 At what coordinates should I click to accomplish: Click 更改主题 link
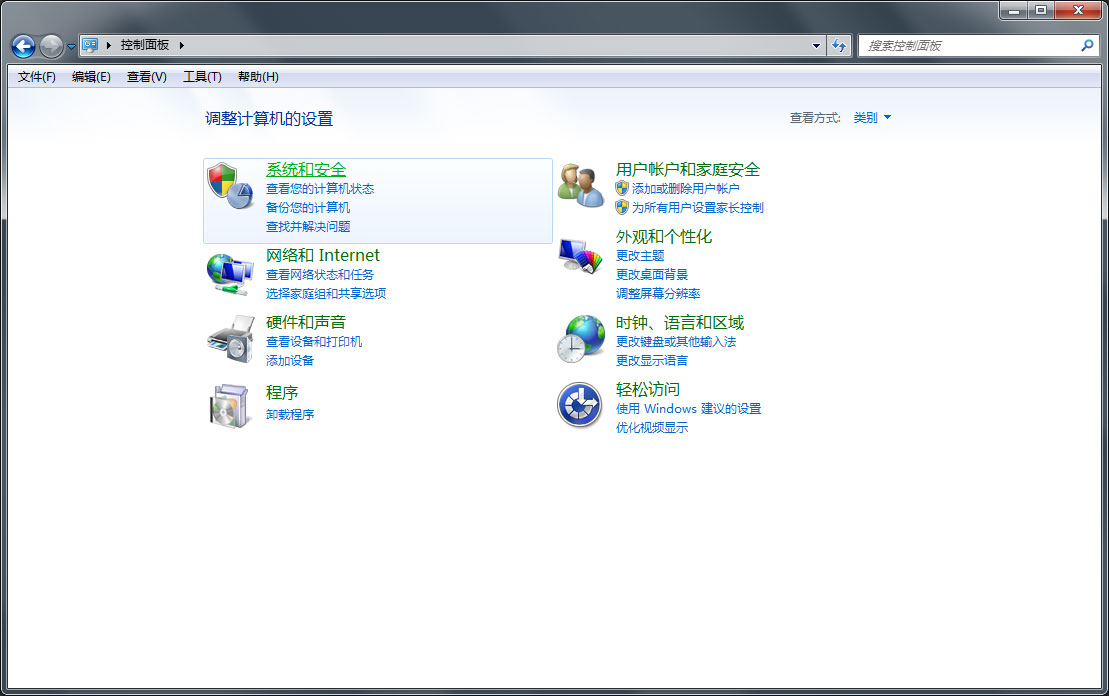[x=640, y=255]
